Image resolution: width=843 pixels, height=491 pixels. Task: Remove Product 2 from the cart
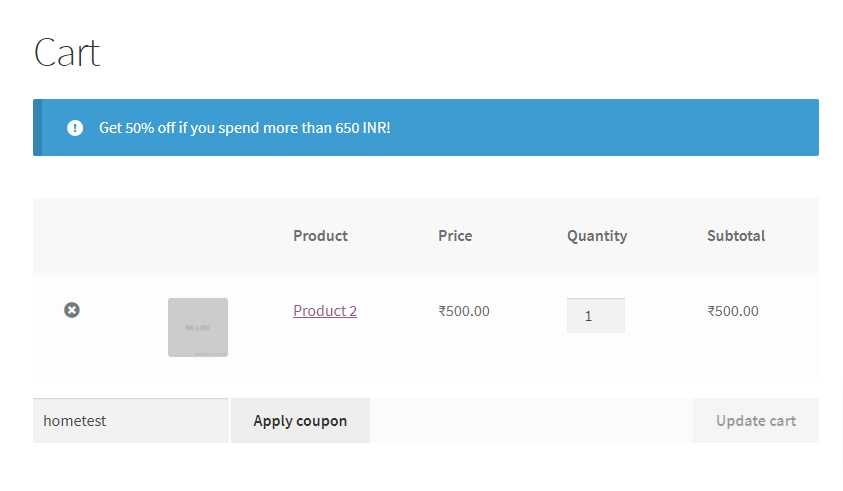pyautogui.click(x=72, y=310)
